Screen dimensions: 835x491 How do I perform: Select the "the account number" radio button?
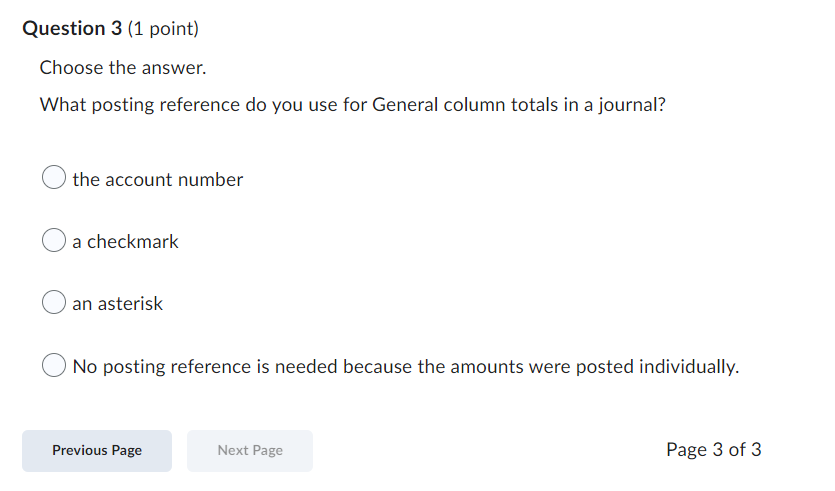(x=54, y=179)
